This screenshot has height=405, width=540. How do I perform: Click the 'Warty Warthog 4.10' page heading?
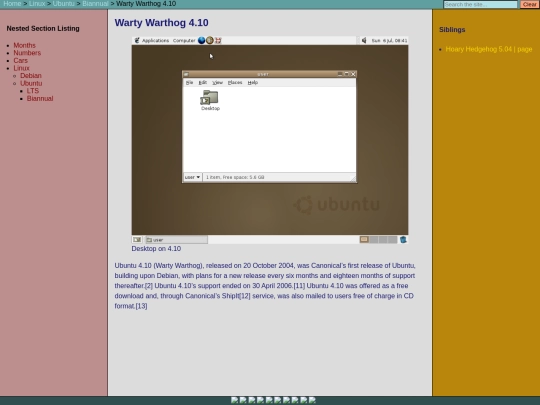162,23
